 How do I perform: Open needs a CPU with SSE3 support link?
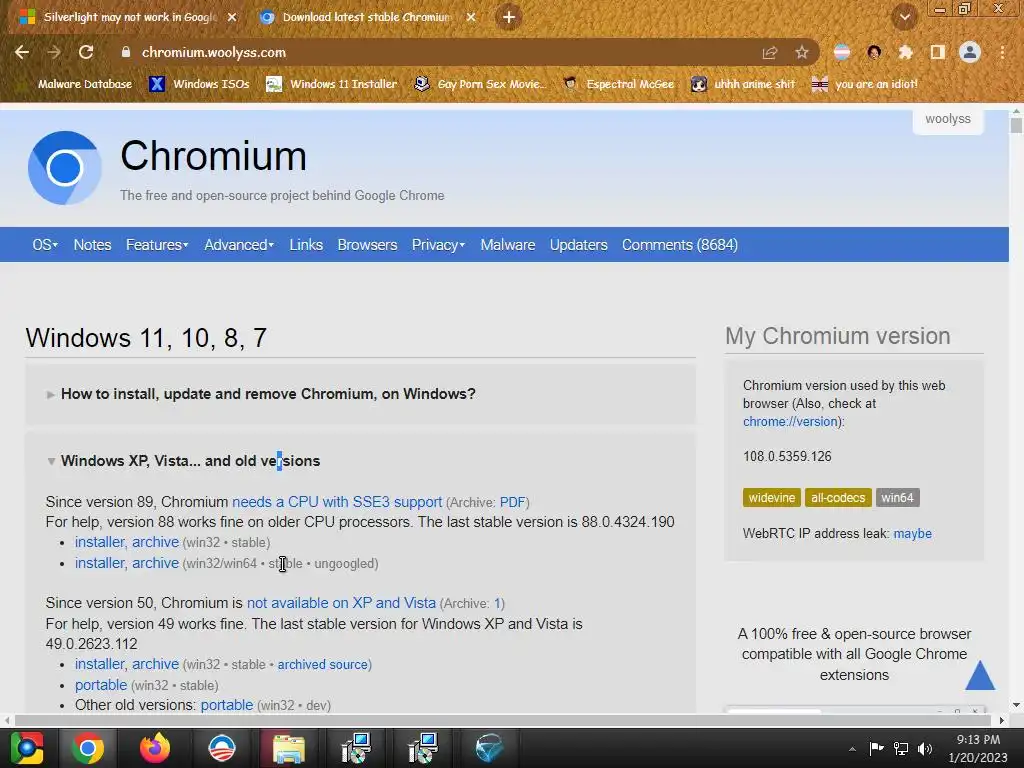point(337,502)
